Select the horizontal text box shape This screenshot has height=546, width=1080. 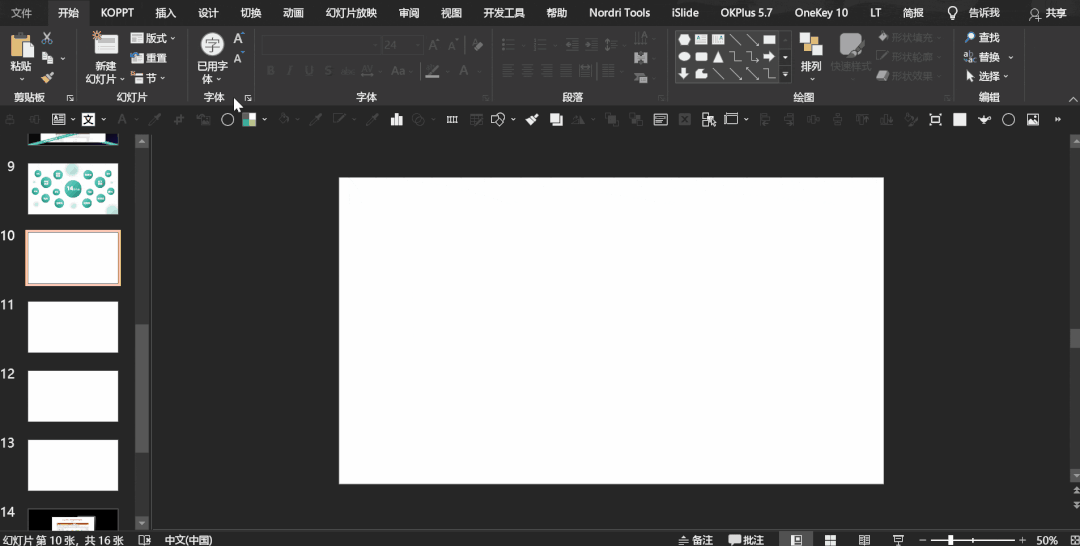(701, 39)
